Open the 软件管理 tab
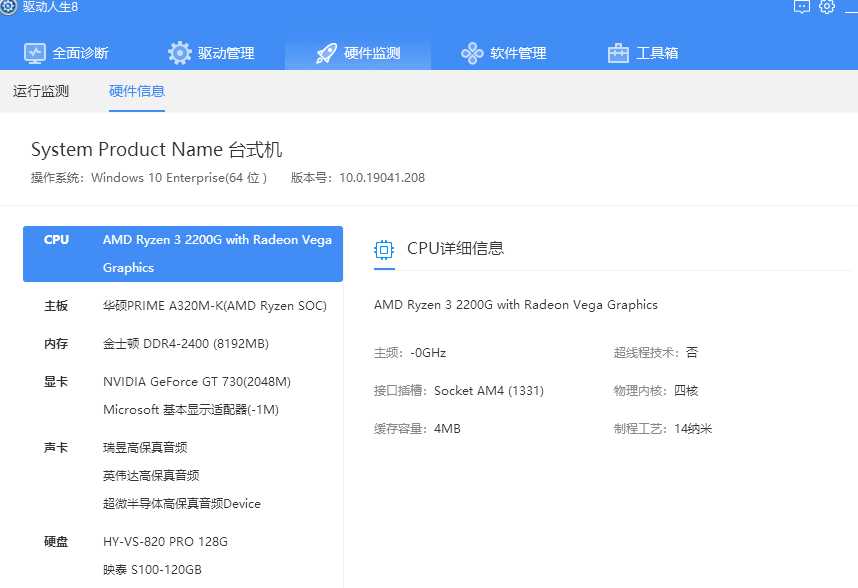Screen dimensions: 858x588 pyautogui.click(x=504, y=53)
